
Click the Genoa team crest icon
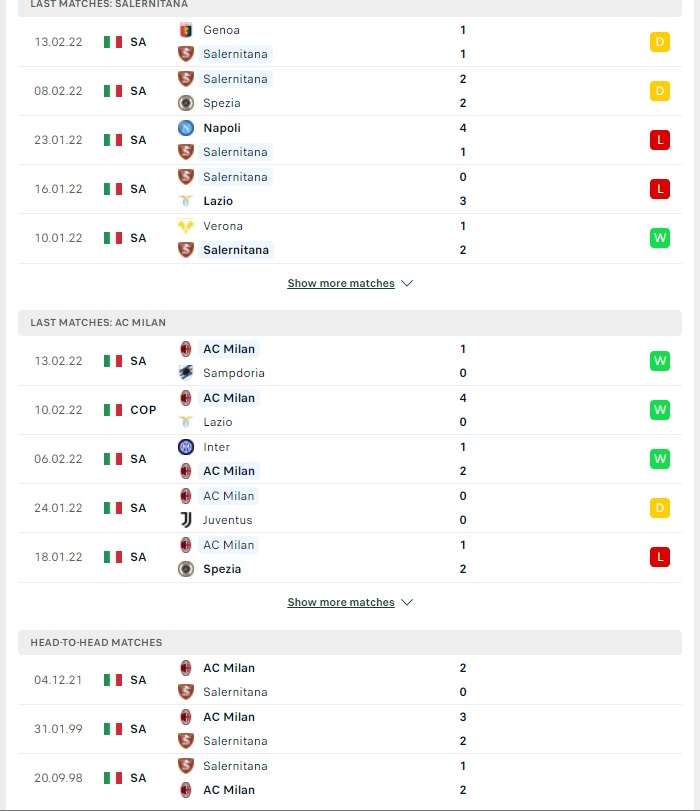click(186, 30)
